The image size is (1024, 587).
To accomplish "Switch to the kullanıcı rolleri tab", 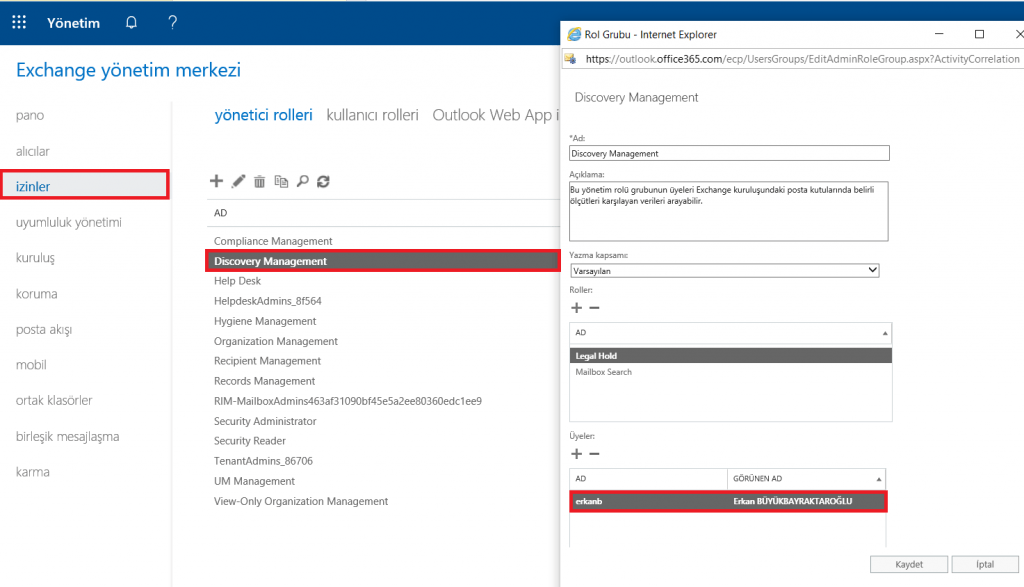I will click(x=372, y=115).
